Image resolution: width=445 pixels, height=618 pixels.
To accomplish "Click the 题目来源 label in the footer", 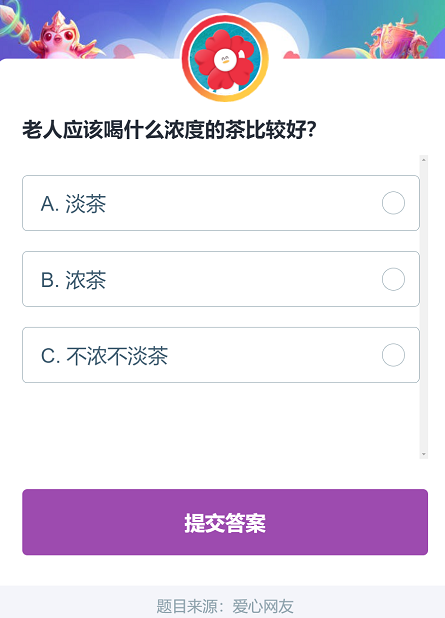I will 186,606.
